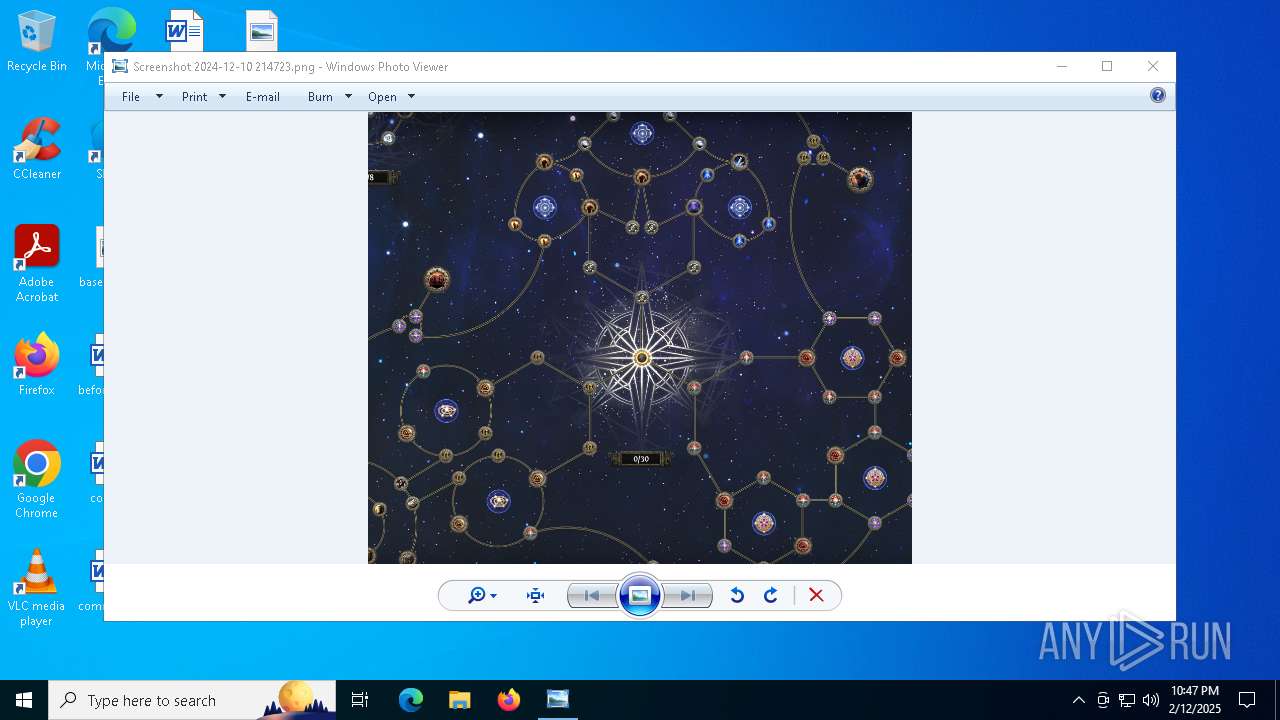Open the Open menu in Photo Viewer
This screenshot has width=1280, height=720.
(x=382, y=97)
